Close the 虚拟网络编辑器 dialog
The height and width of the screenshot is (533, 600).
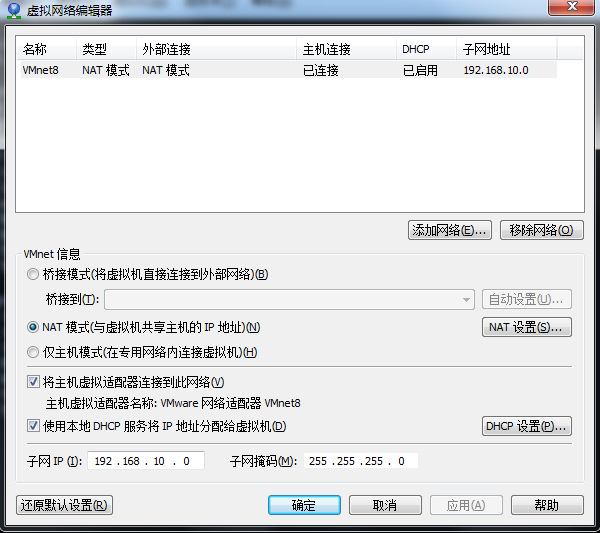click(571, 7)
